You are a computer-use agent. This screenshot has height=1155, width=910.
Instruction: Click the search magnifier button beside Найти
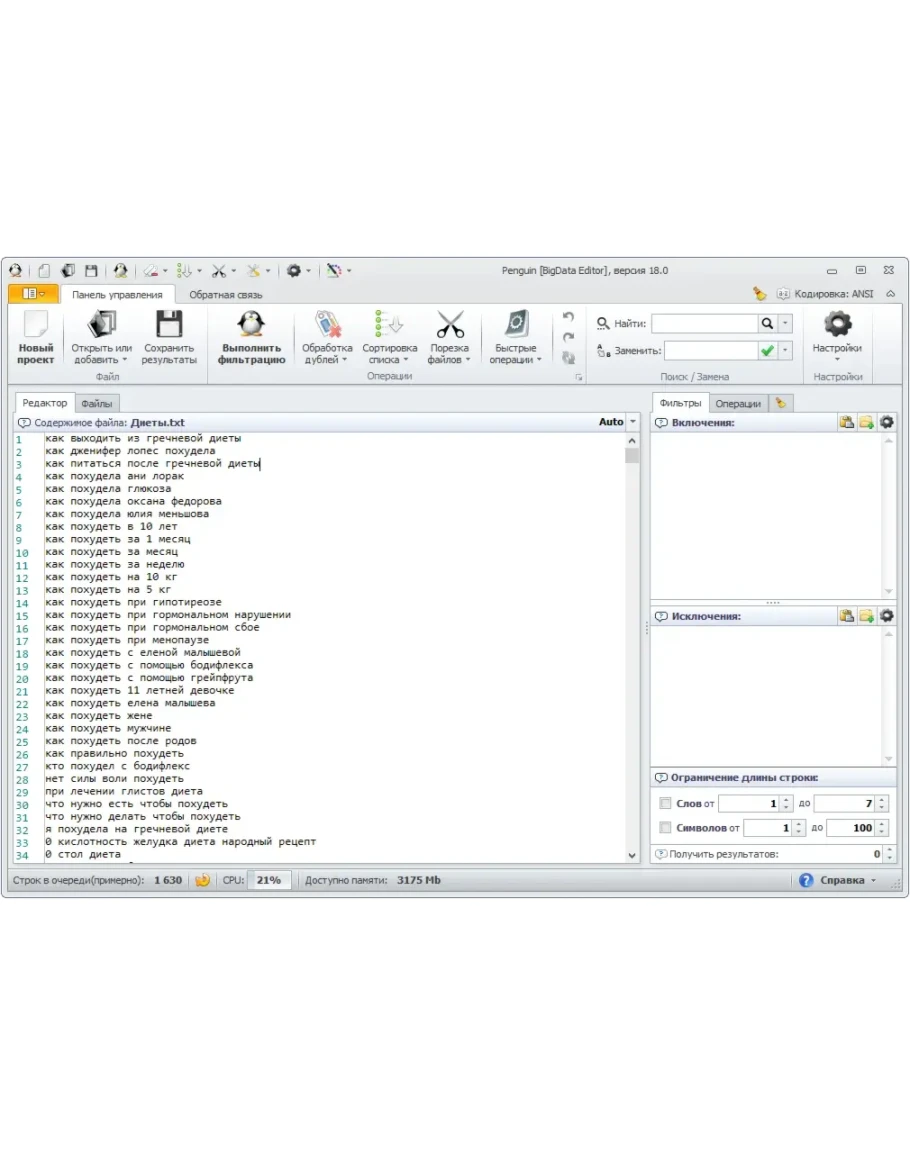(x=766, y=324)
